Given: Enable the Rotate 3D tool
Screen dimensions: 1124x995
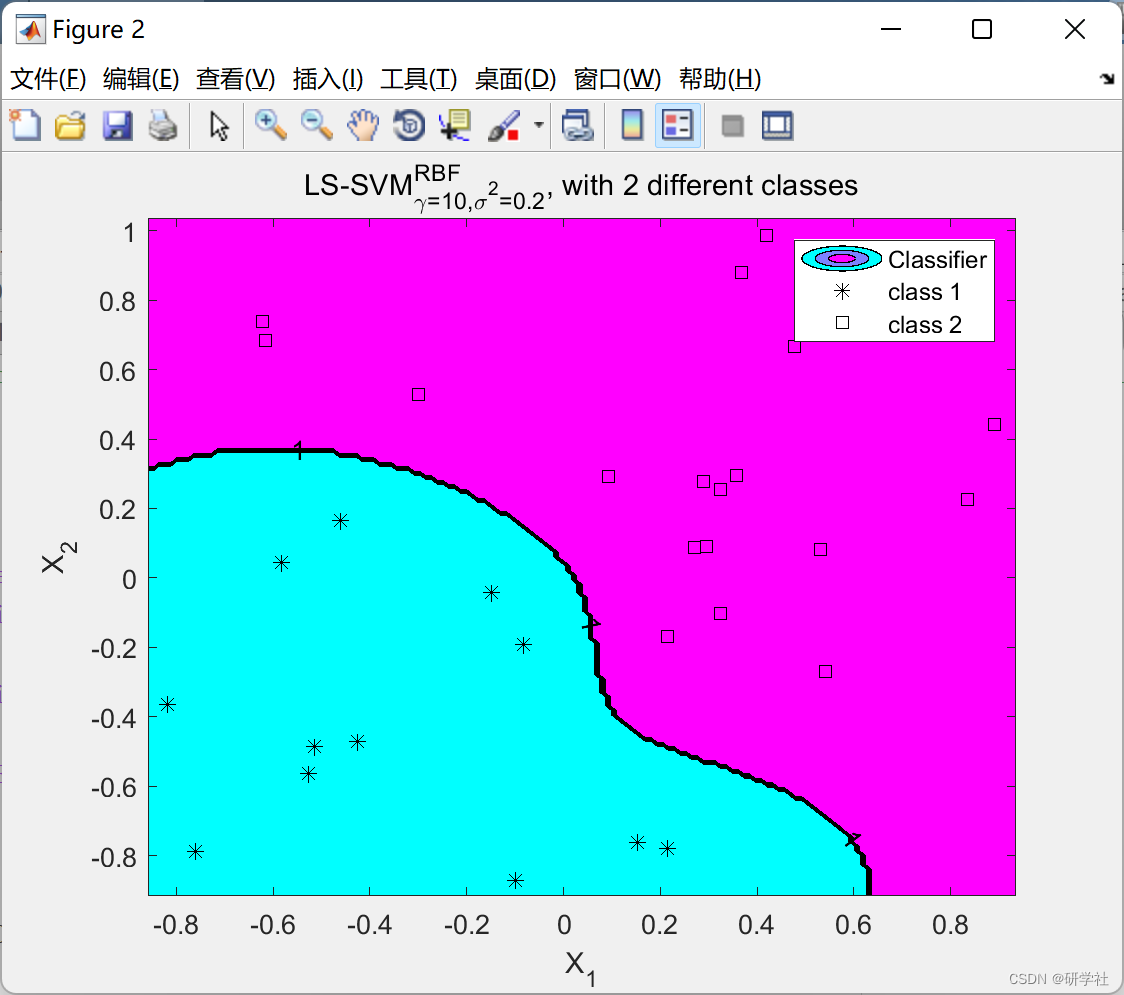Looking at the screenshot, I should coord(409,125).
